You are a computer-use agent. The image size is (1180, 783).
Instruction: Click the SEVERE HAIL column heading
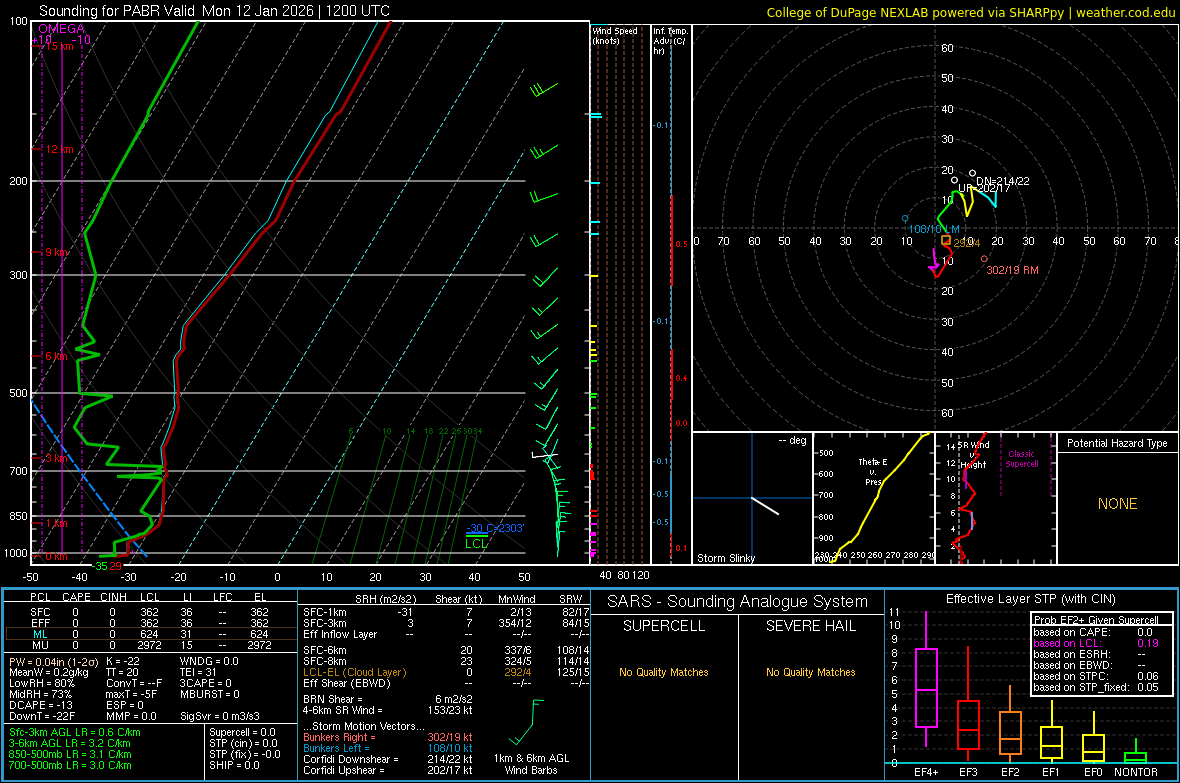coord(810,626)
